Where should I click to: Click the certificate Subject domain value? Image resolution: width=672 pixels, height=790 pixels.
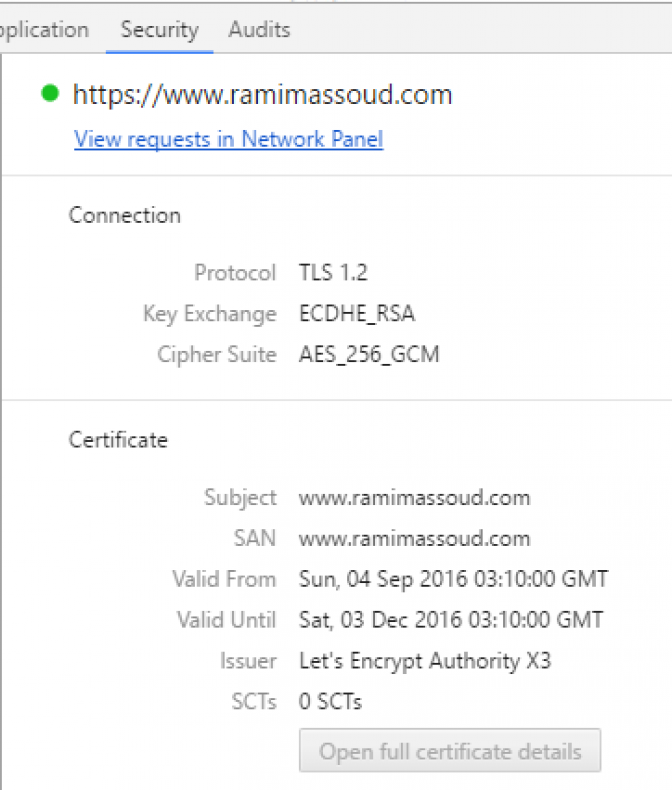tap(414, 498)
